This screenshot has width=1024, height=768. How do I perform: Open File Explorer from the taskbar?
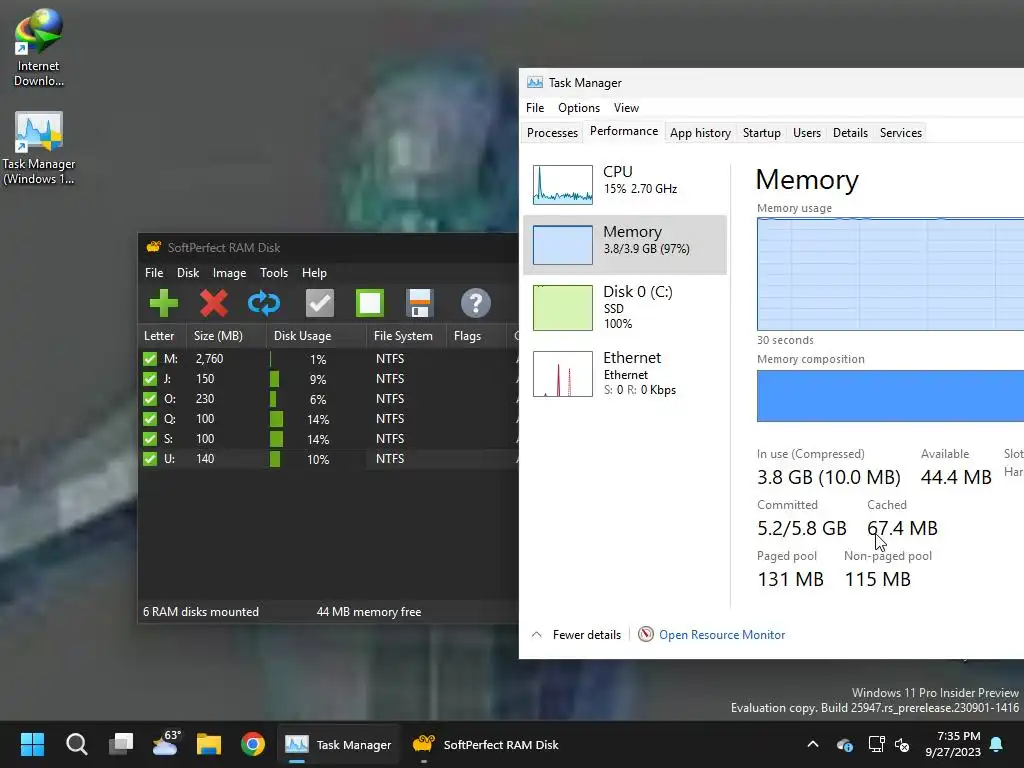click(x=209, y=744)
